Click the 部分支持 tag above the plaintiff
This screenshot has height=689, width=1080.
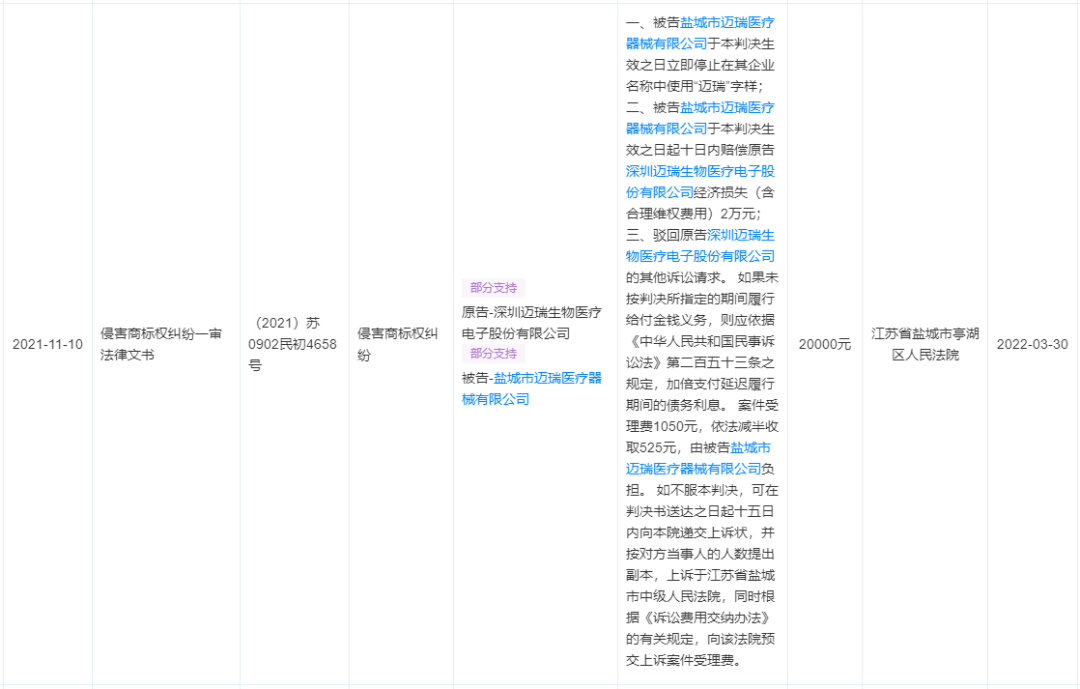click(x=493, y=288)
